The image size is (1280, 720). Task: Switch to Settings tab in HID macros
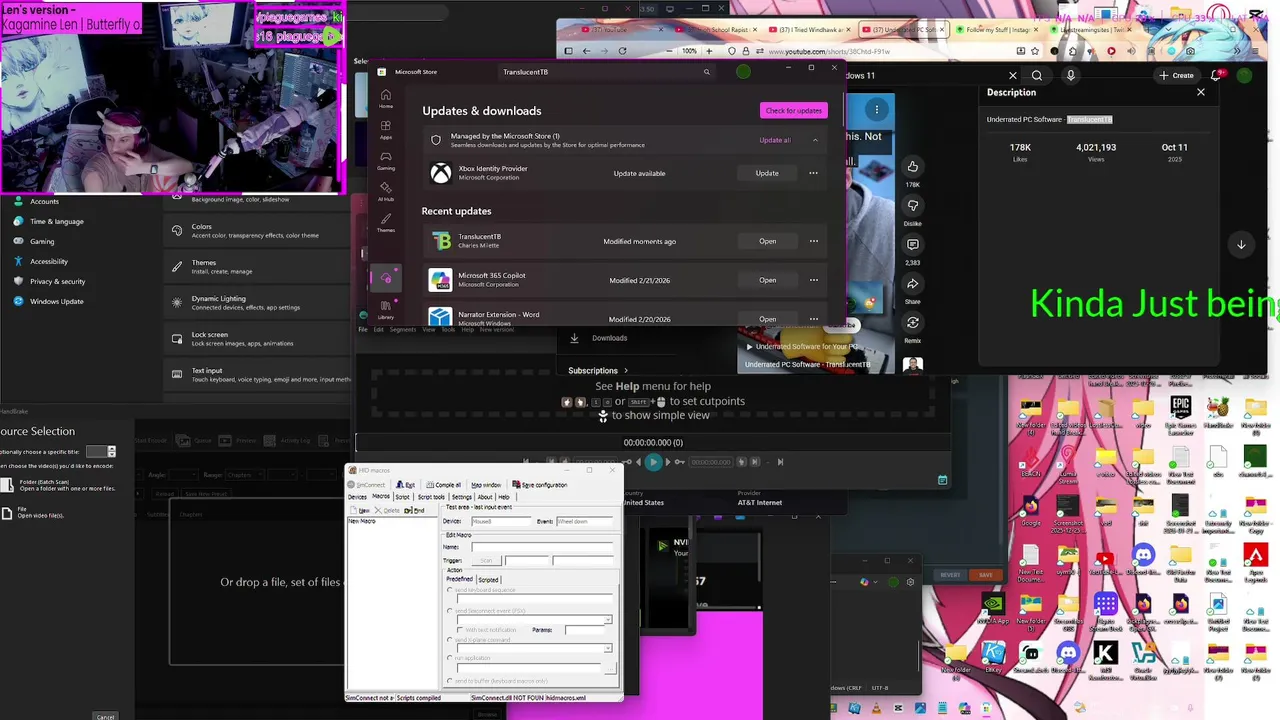click(x=461, y=497)
